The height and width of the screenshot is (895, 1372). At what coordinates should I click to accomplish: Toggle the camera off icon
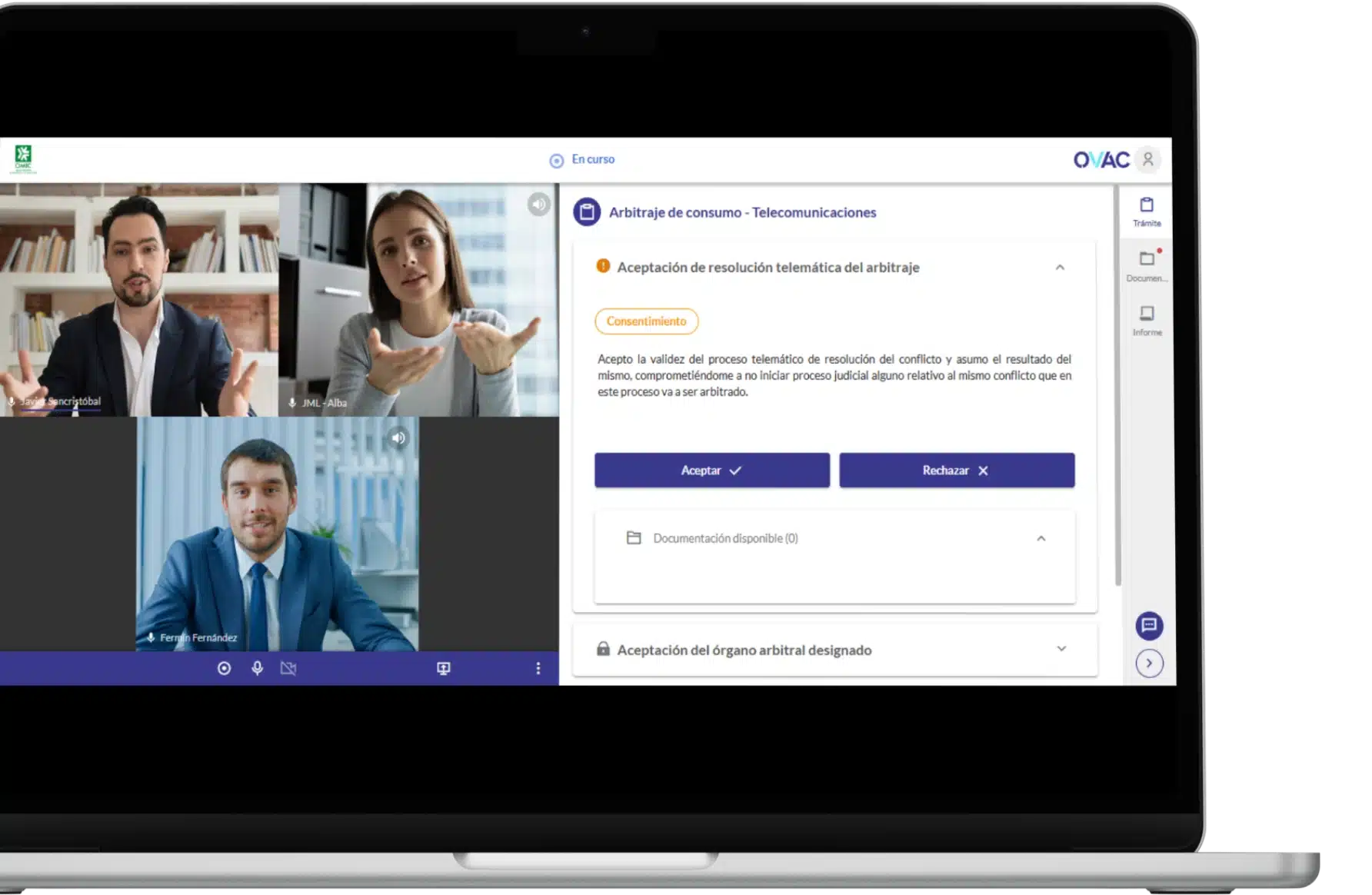(x=288, y=668)
